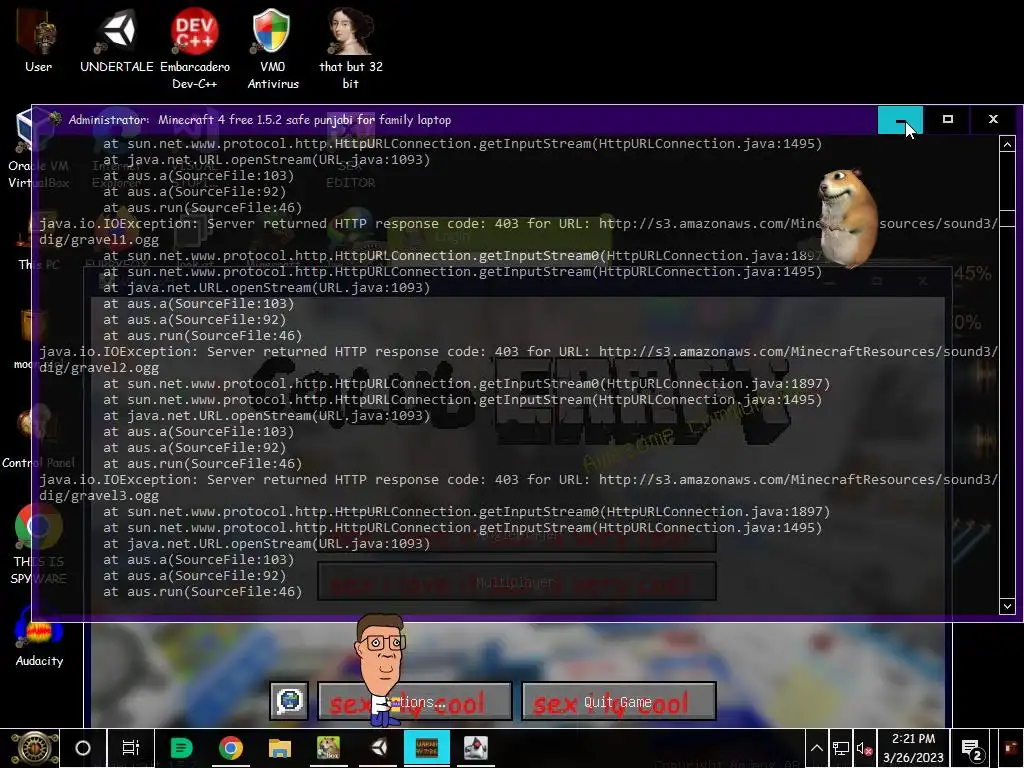
Task: Open the Start button on taskbar
Action: coord(34,748)
